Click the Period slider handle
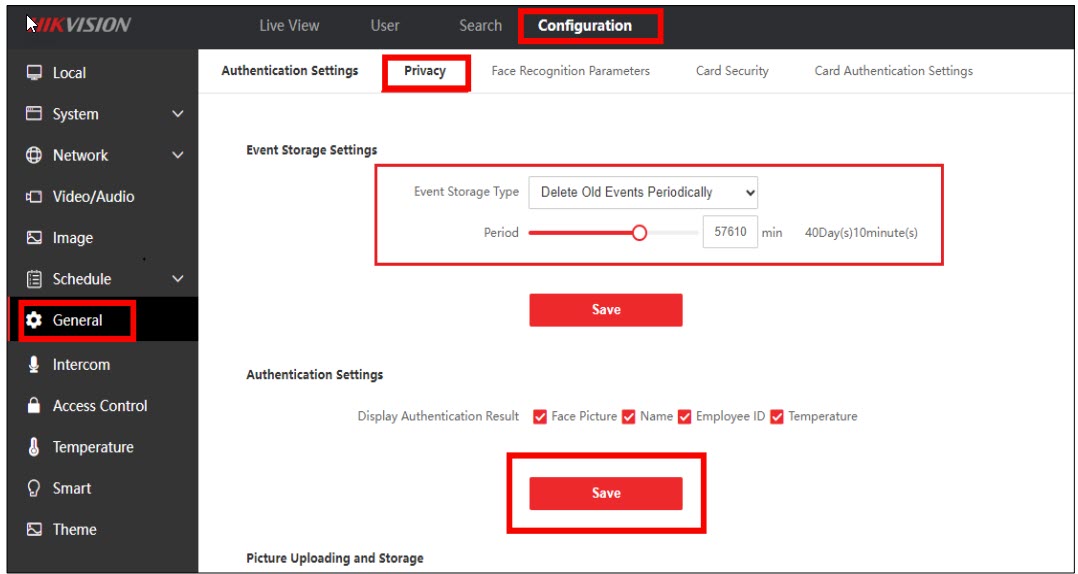This screenshot has width=1078, height=574. (x=640, y=233)
